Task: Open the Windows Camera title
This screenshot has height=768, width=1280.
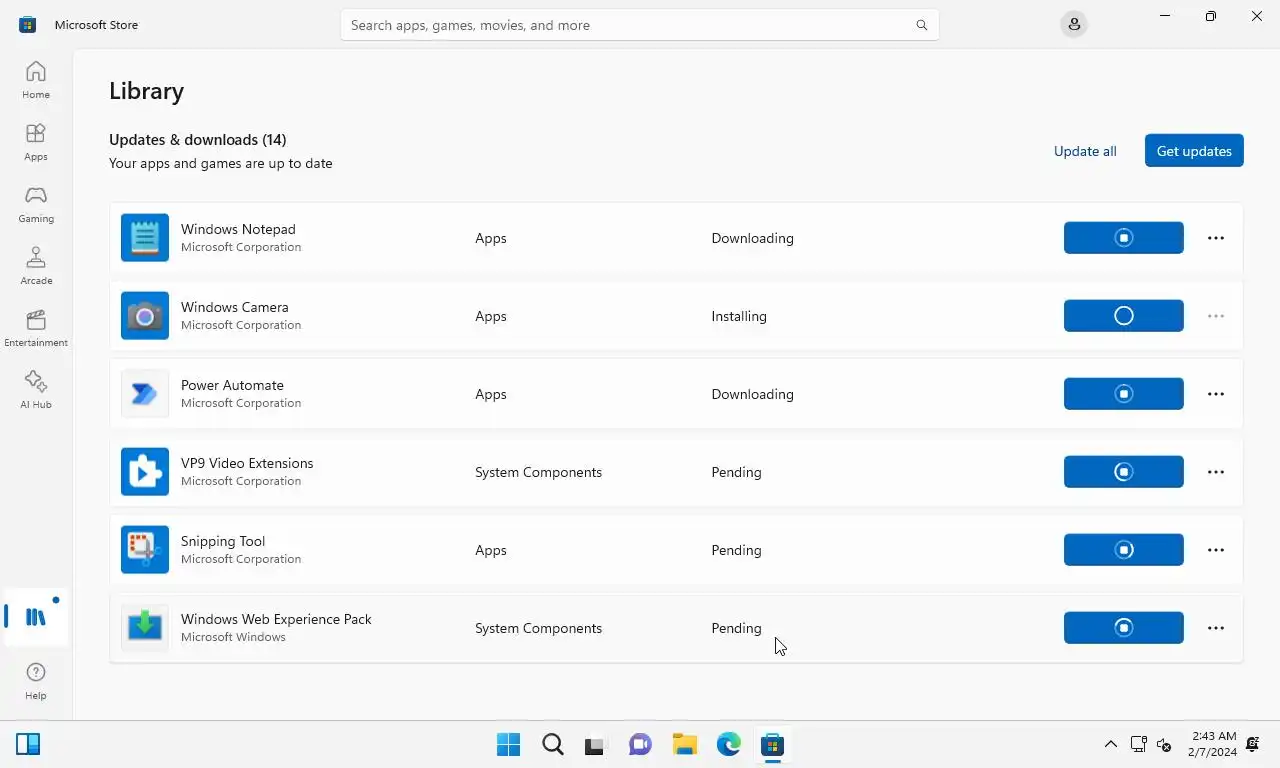Action: click(235, 307)
